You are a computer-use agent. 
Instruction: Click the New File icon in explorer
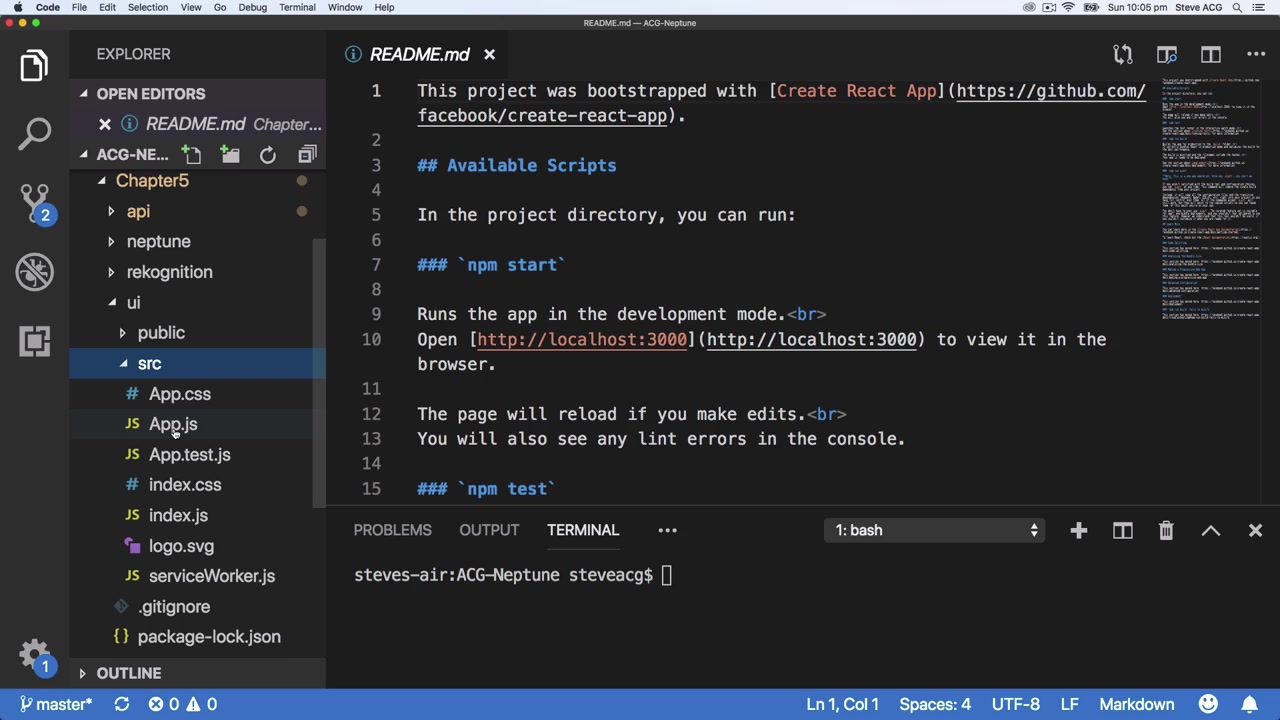[191, 155]
